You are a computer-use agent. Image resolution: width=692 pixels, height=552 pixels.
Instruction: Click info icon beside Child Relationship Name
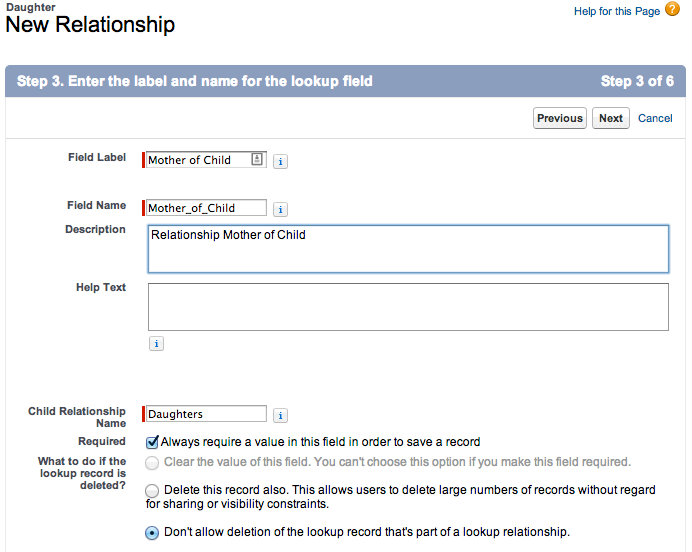click(x=281, y=415)
